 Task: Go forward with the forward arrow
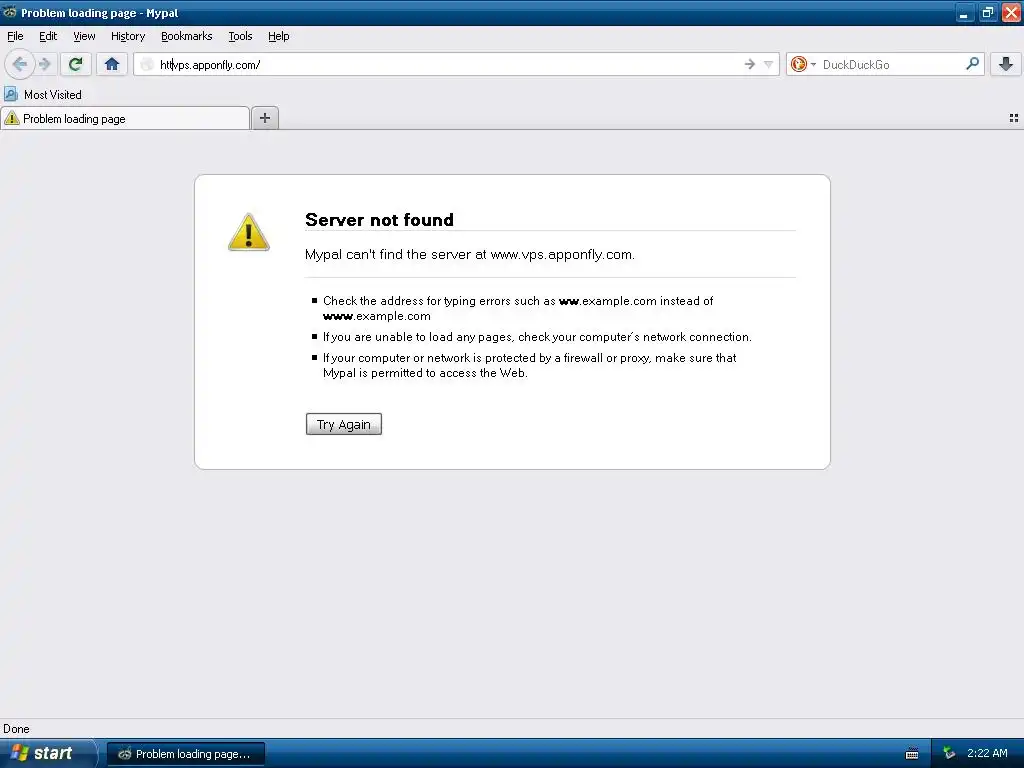[x=44, y=64]
